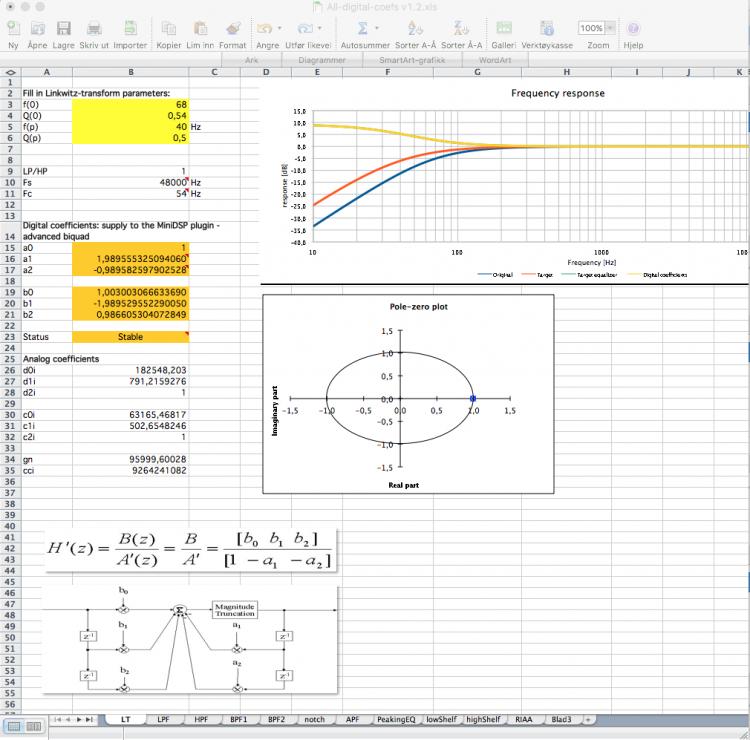The image size is (750, 740).
Task: Expand the Zoom percentage dropdown
Action: pyautogui.click(x=610, y=28)
